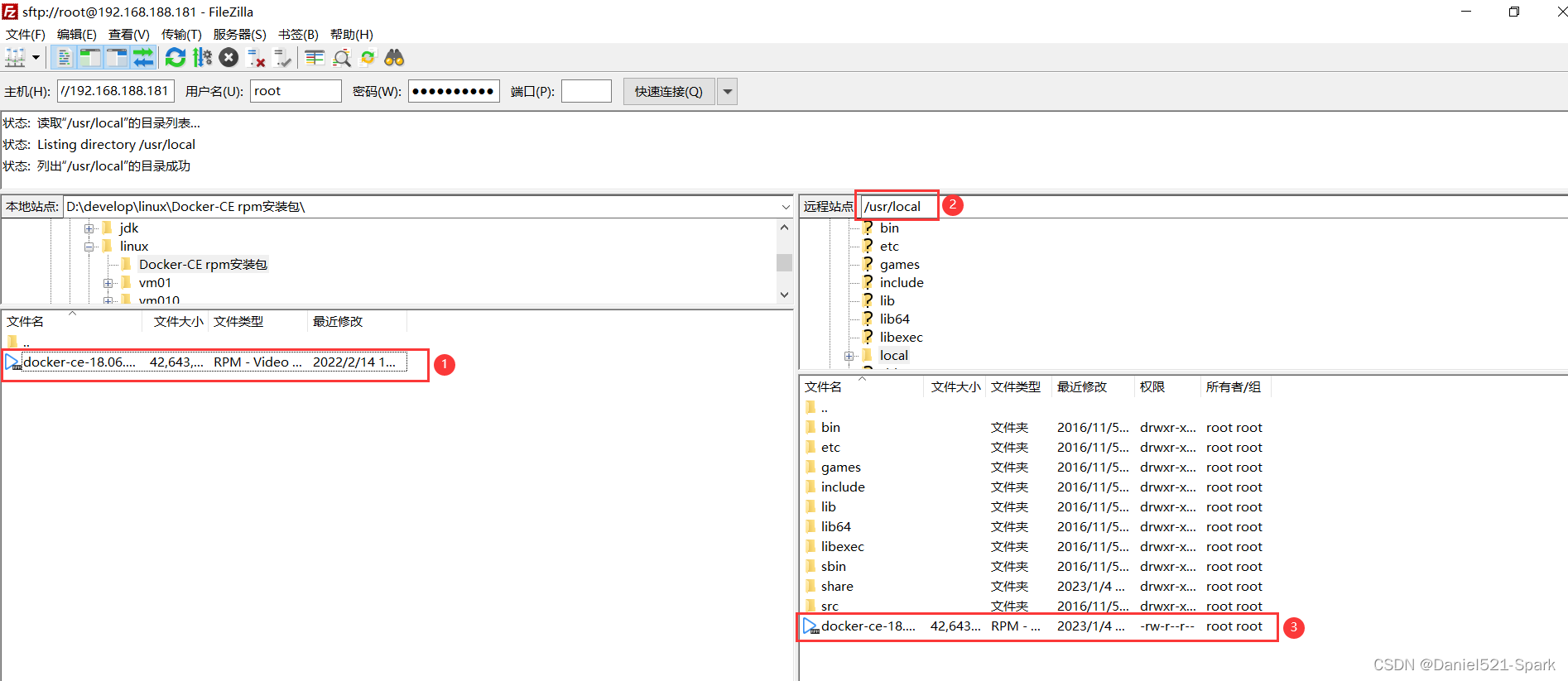Viewport: 1568px width, 681px height.
Task: Focus the port number field
Action: [586, 91]
